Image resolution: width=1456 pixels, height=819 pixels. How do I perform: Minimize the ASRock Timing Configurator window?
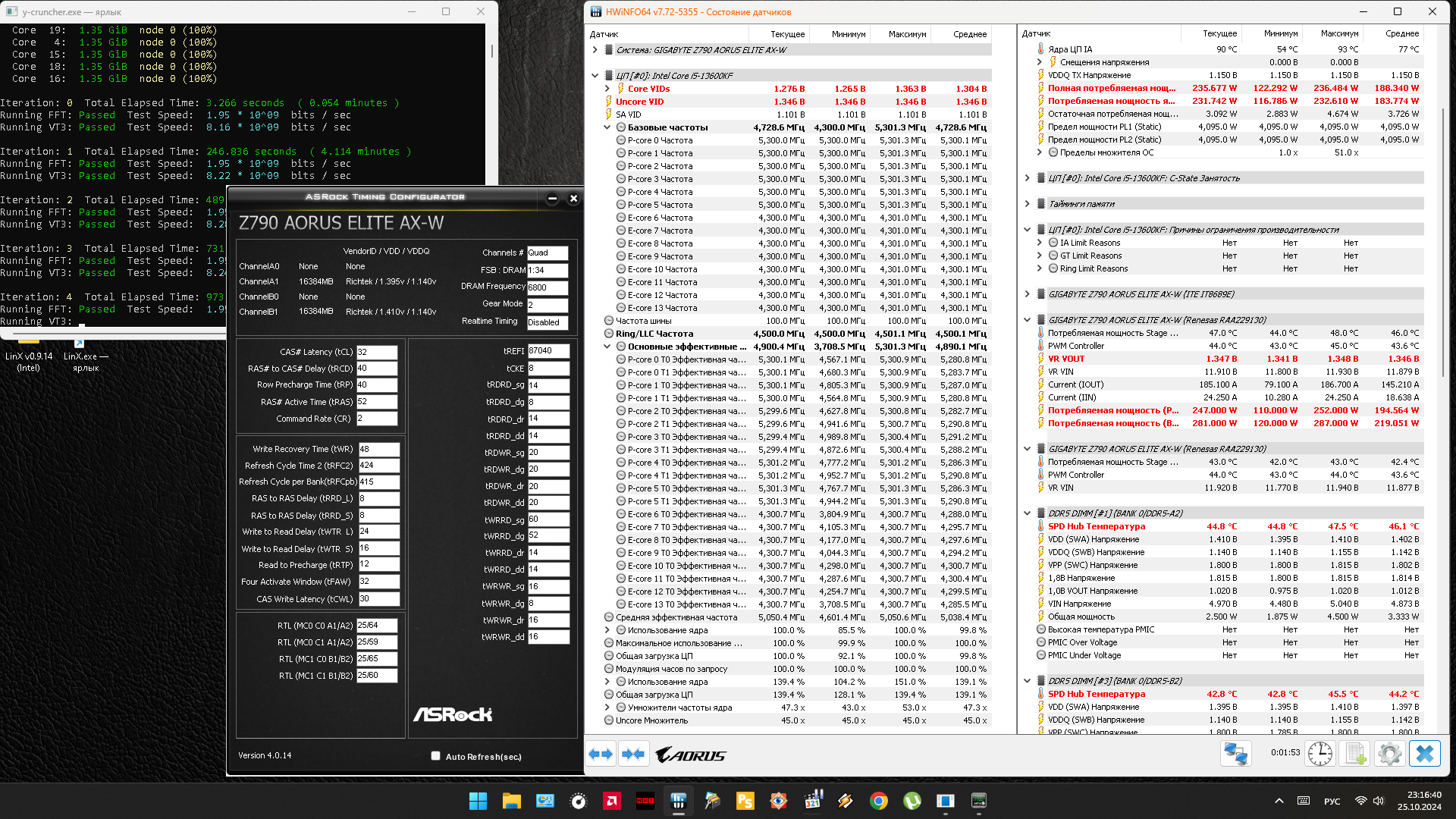point(552,199)
